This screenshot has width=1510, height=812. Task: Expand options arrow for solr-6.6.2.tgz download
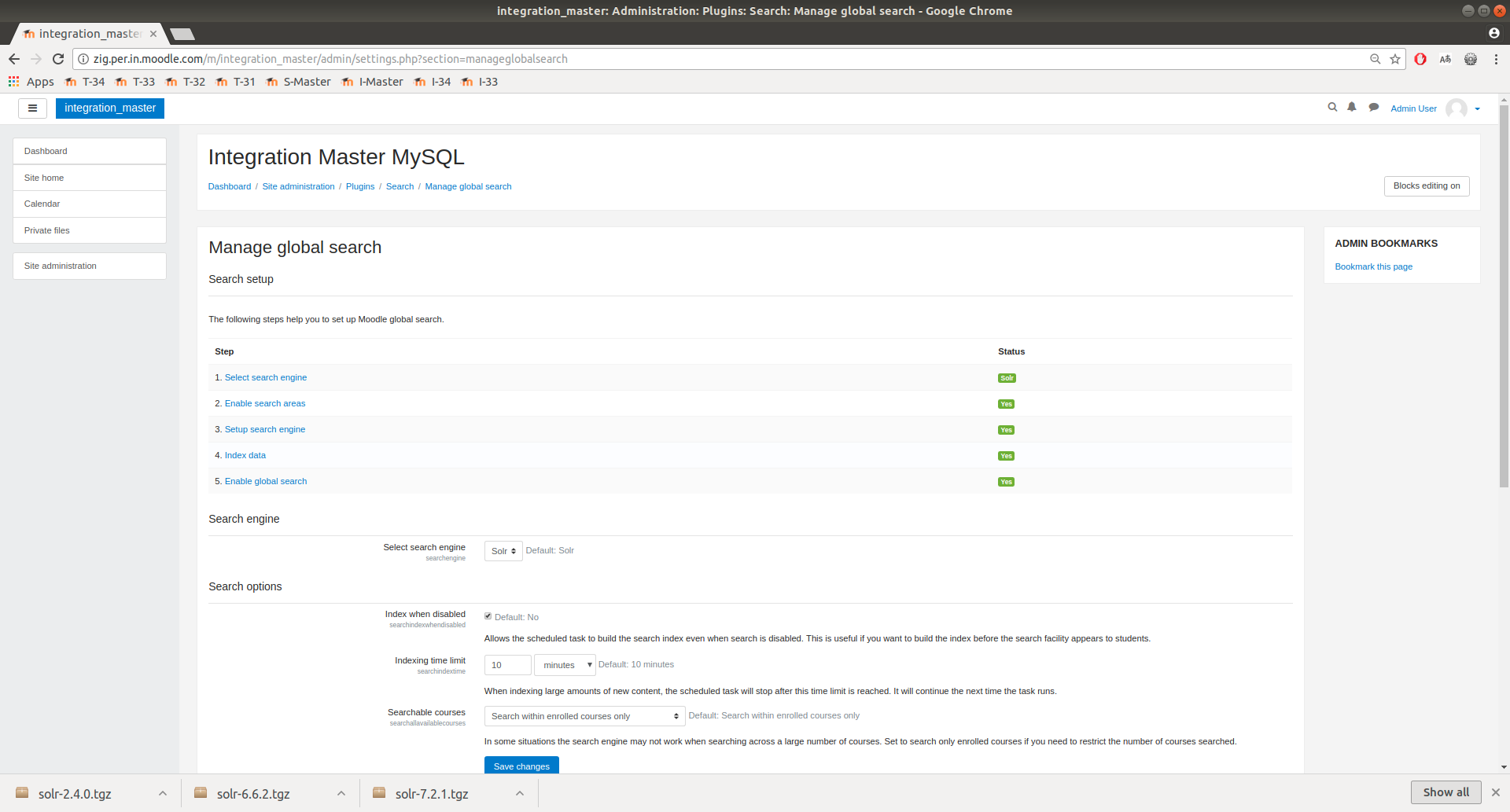341,794
